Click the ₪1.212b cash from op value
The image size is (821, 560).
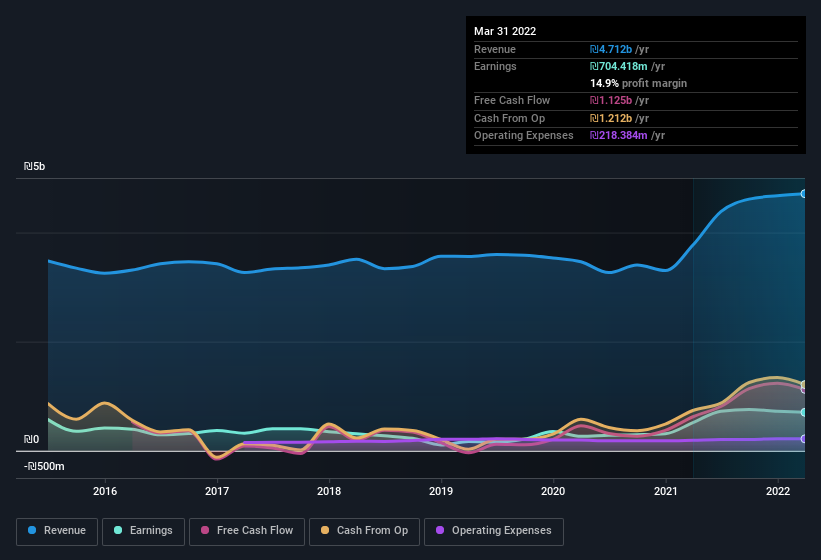tap(611, 118)
